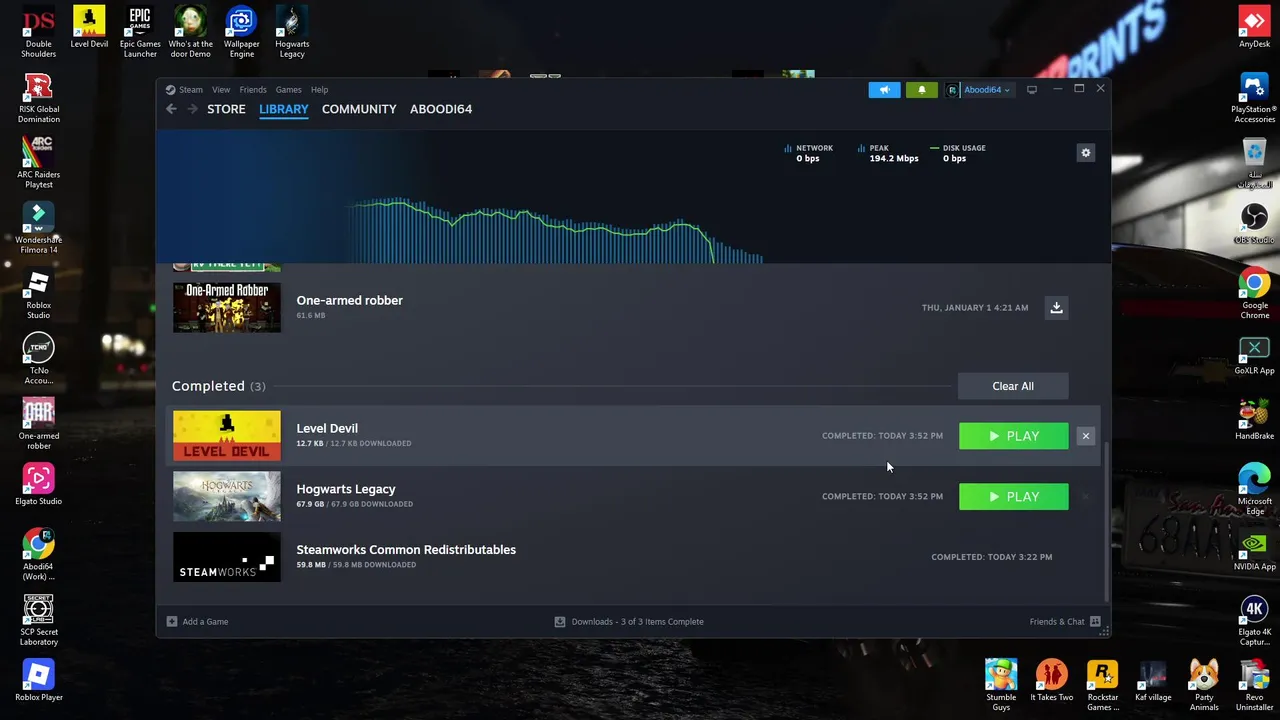This screenshot has width=1280, height=720.
Task: Download One-armed robber update arrow
Action: tap(1056, 307)
